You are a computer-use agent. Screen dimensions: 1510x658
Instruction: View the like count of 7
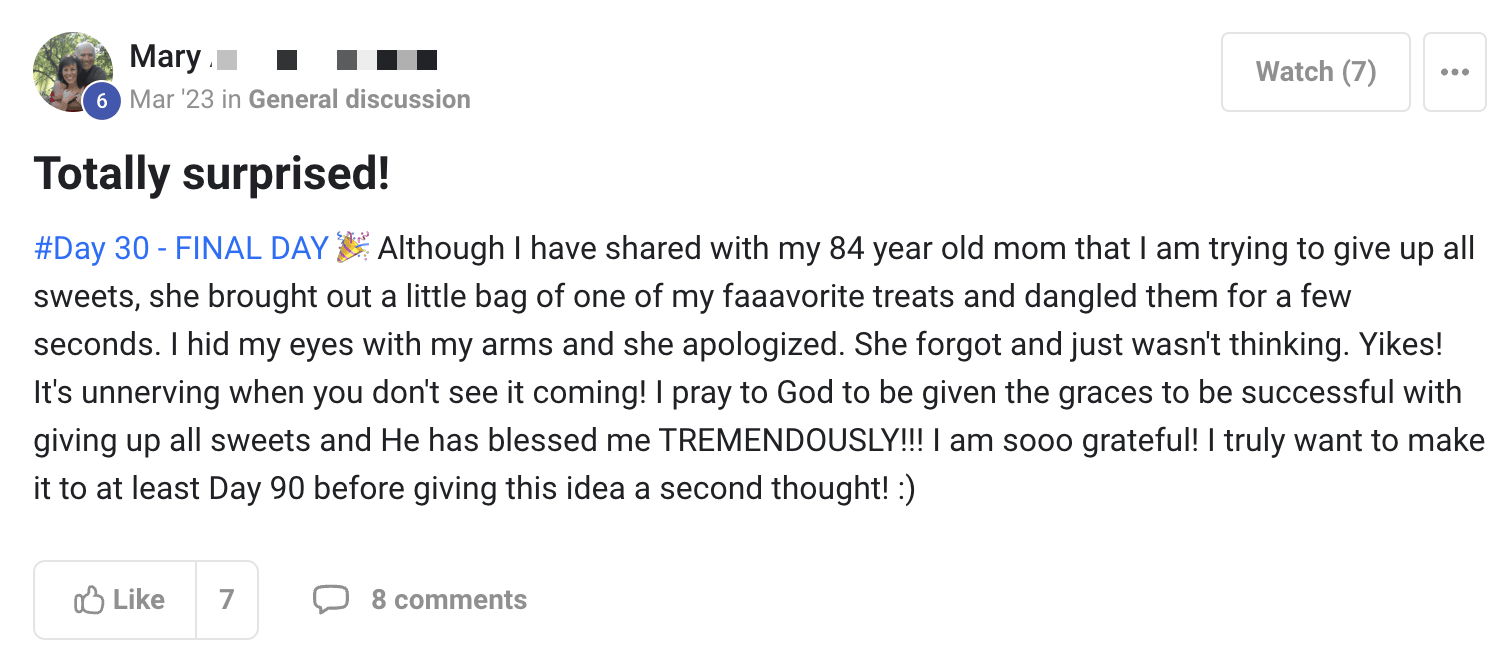tap(227, 600)
